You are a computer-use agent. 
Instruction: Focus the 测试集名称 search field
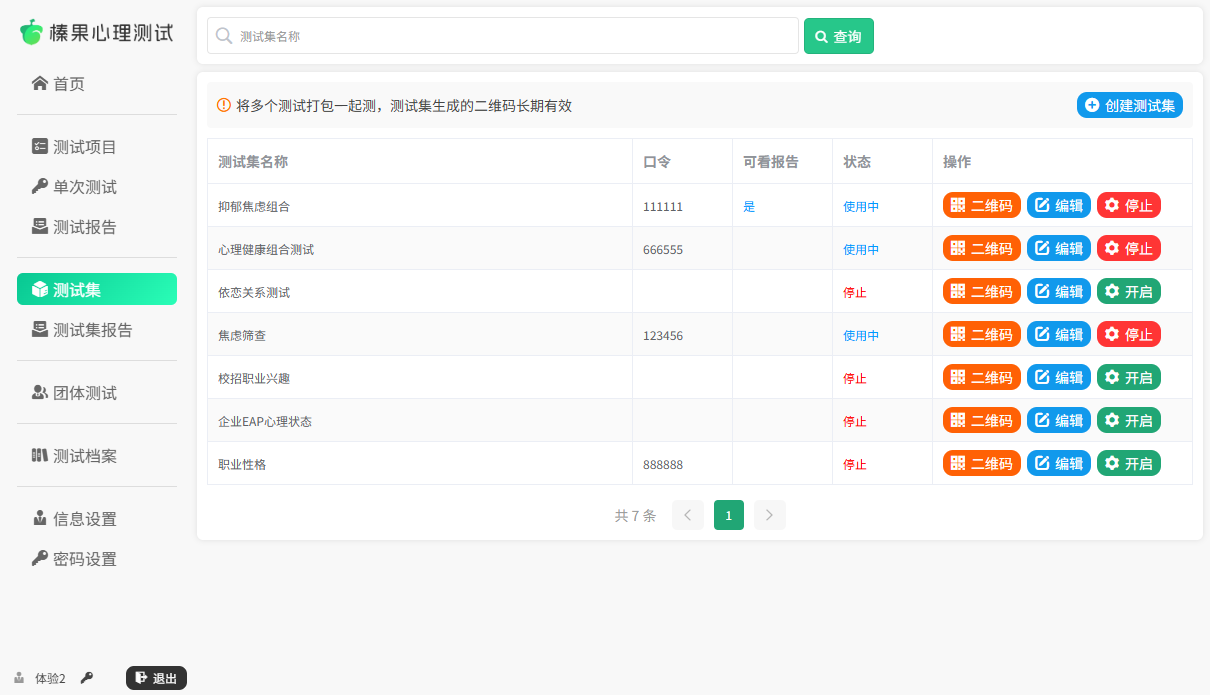[503, 36]
